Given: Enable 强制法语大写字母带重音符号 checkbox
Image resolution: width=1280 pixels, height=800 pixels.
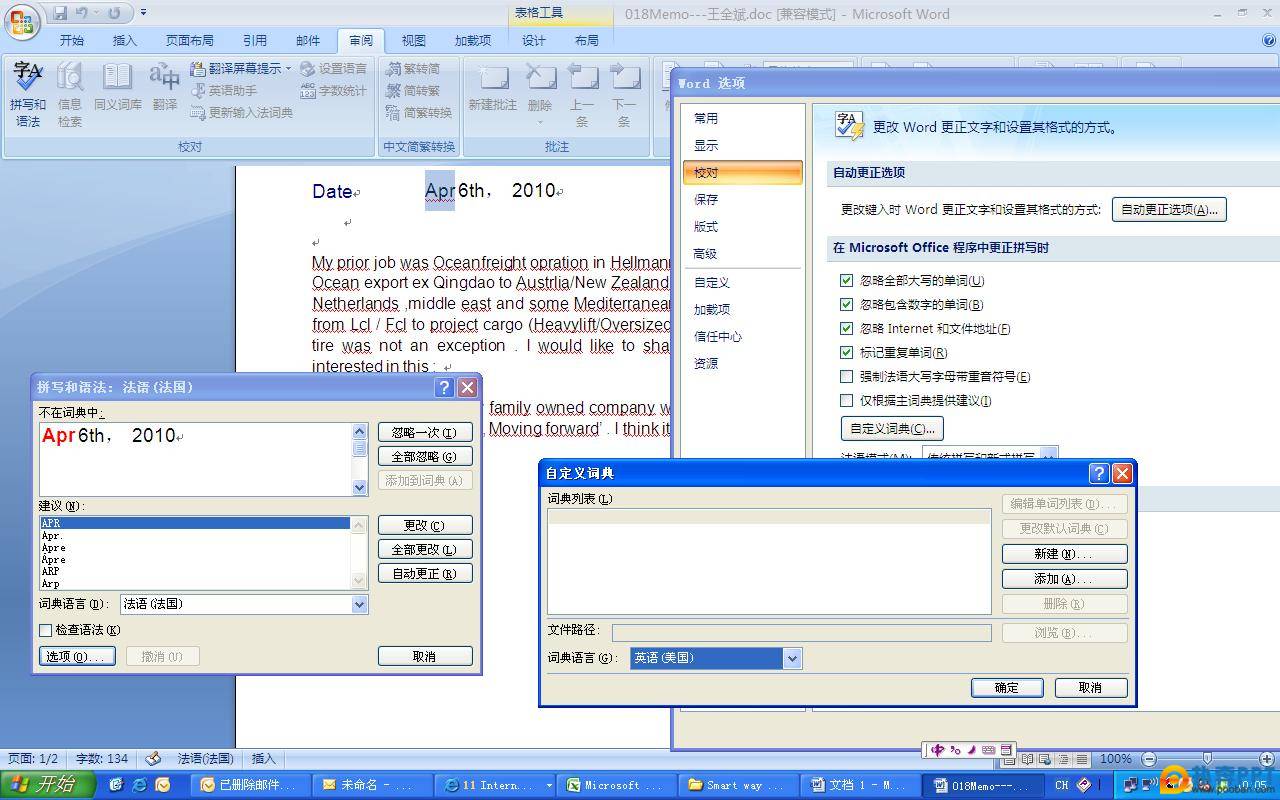Looking at the screenshot, I should (x=847, y=377).
